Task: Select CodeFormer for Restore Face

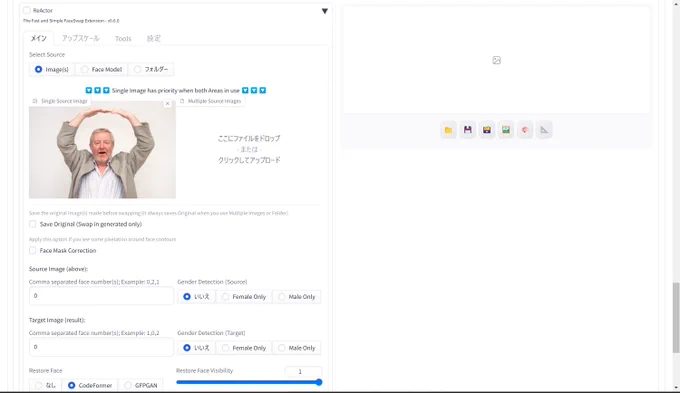Action: tap(90, 385)
